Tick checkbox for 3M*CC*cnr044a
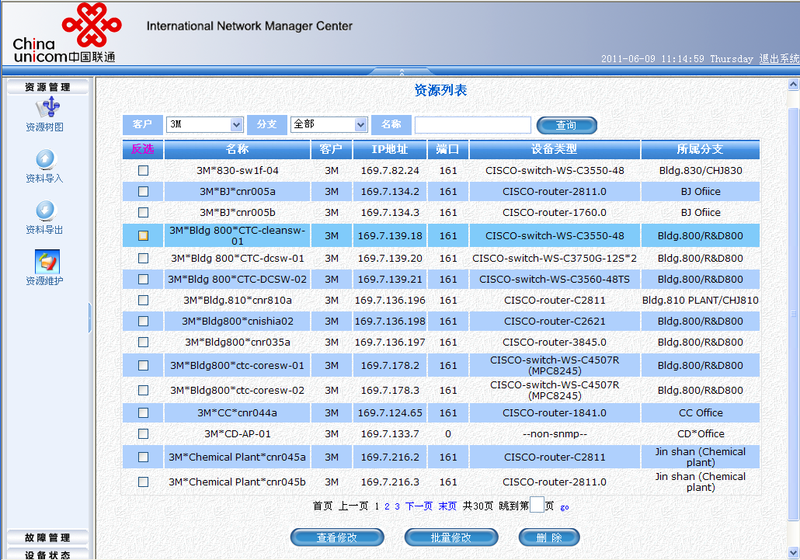This screenshot has width=800, height=560. click(x=143, y=413)
